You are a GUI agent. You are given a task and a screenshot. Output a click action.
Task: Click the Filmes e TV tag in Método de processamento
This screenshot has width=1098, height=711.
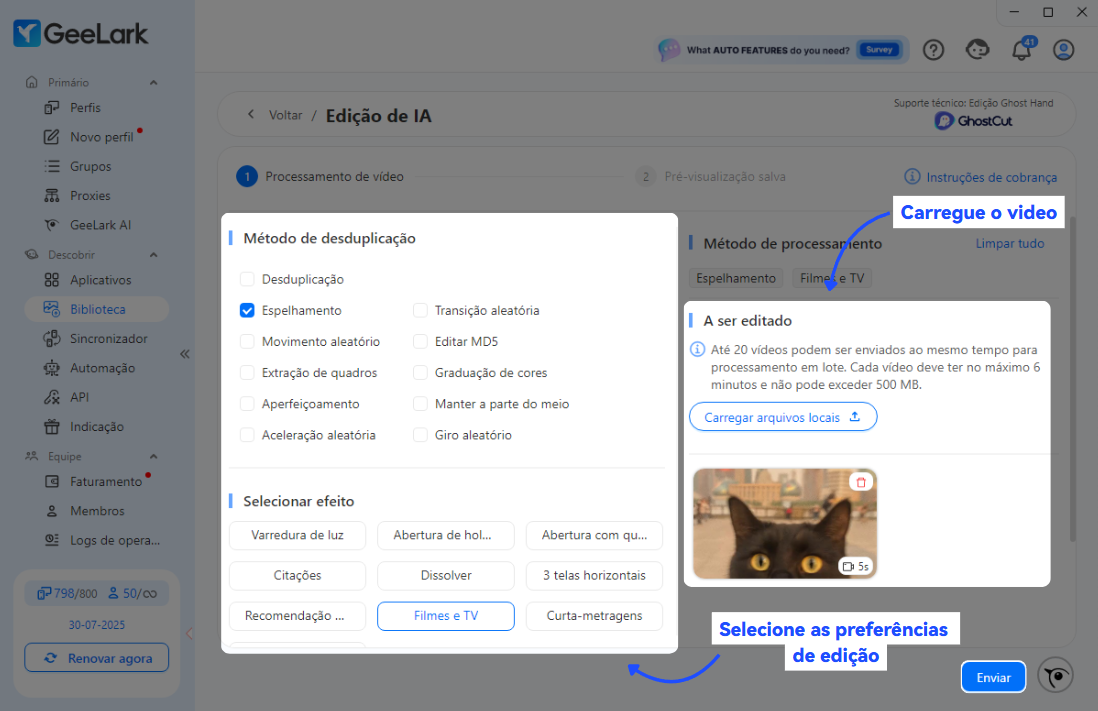832,278
